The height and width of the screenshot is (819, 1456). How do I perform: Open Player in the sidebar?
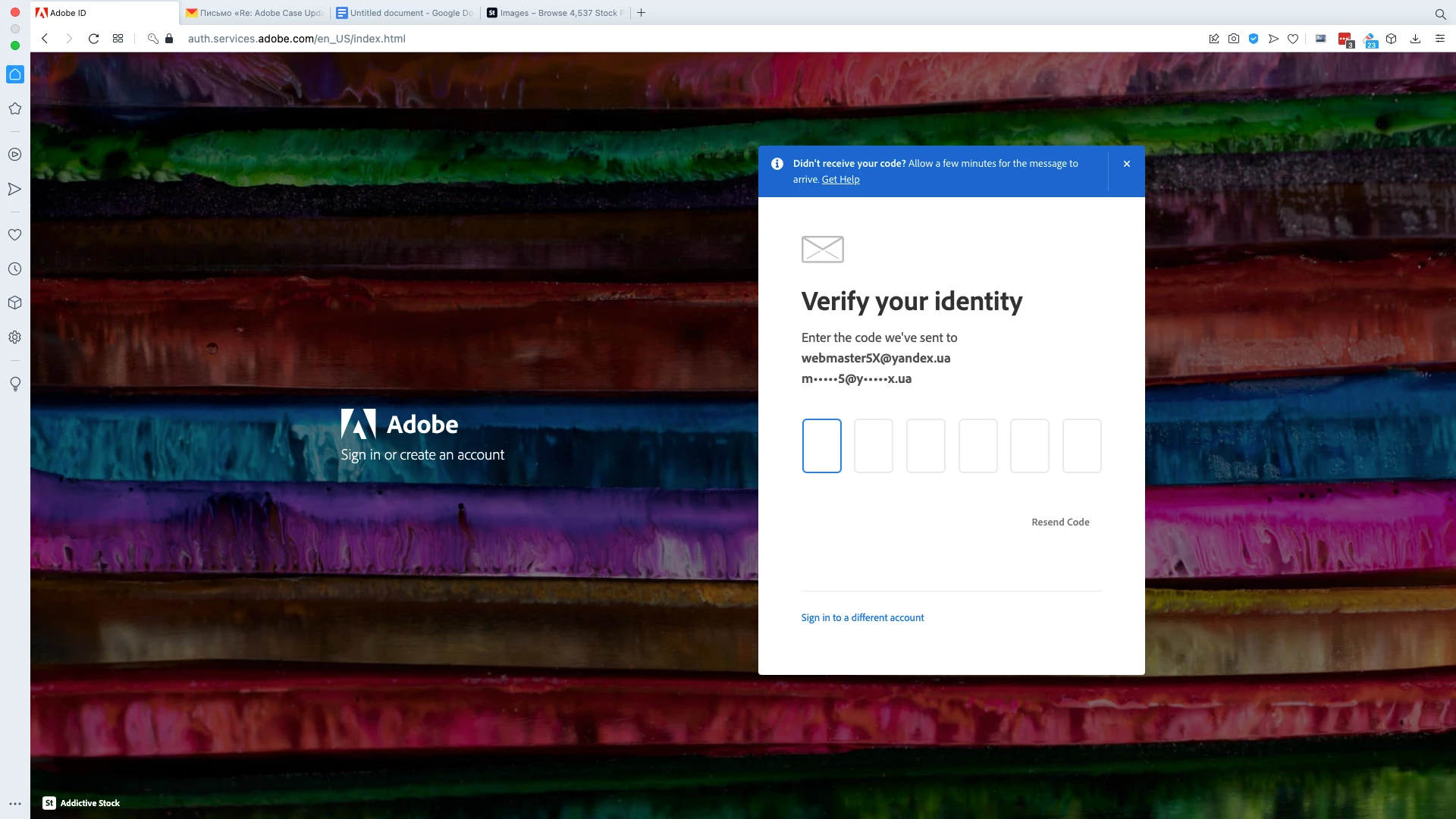coord(14,155)
